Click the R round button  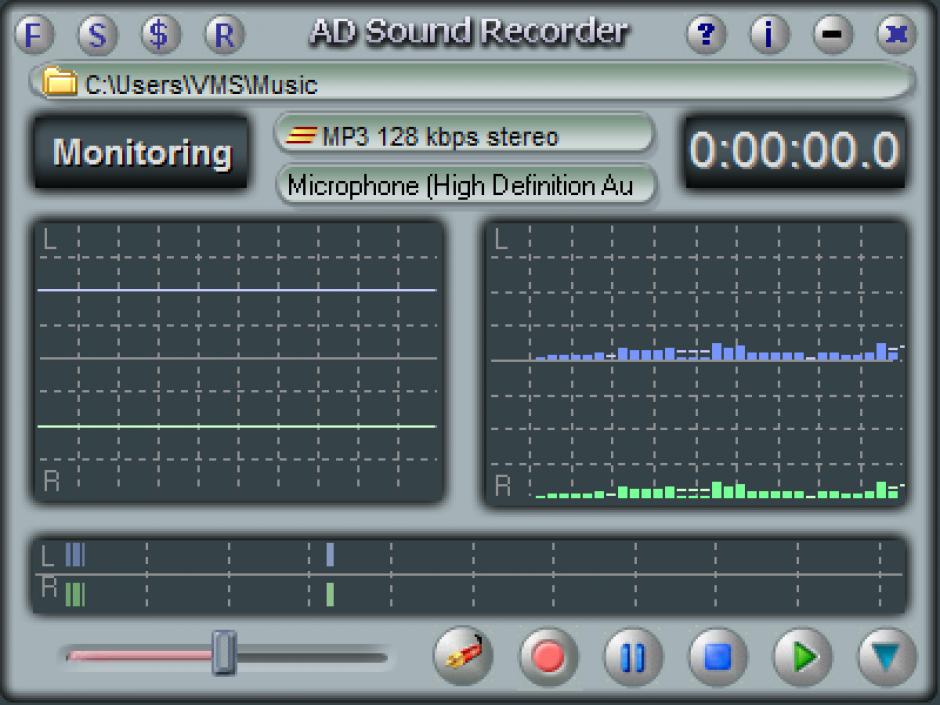225,35
